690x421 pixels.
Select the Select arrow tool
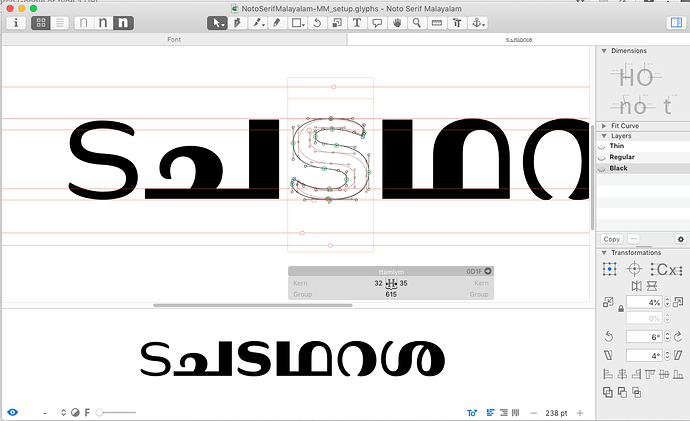pos(217,23)
